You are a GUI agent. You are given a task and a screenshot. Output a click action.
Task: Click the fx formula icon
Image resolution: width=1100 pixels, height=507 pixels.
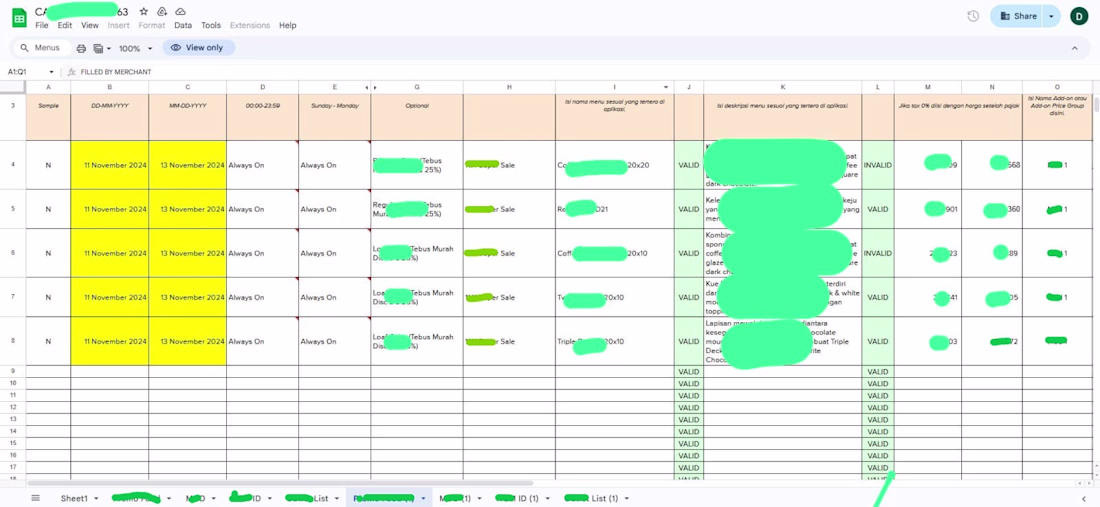72,72
